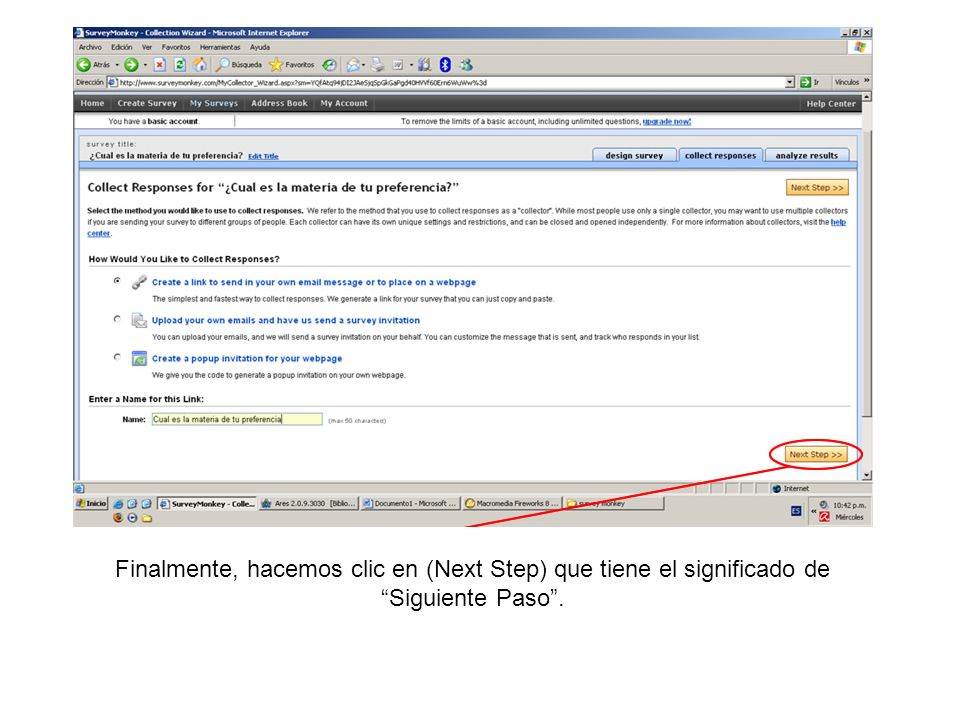
Task: Switch to collect responses tab
Action: (721, 156)
